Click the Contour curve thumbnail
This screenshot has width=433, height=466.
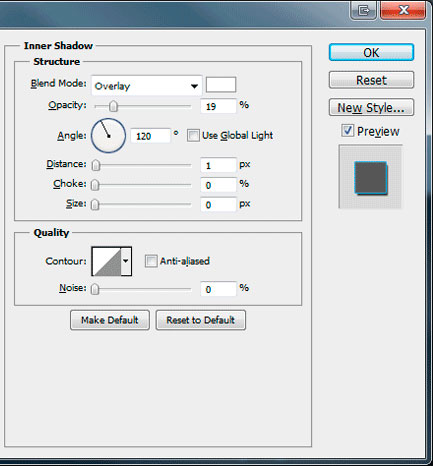[x=106, y=261]
